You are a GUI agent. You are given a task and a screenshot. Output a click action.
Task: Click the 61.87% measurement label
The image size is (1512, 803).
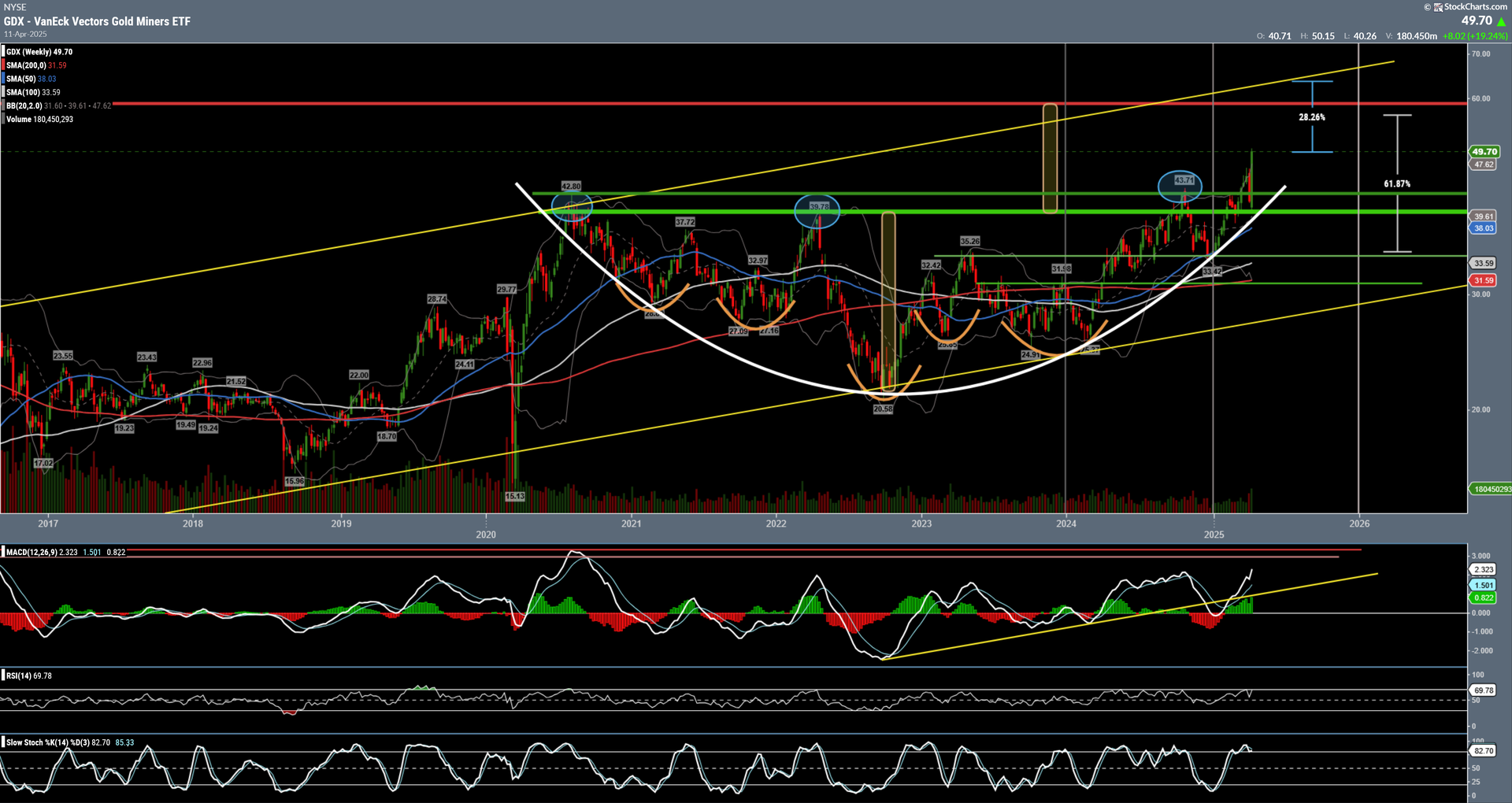click(1397, 183)
